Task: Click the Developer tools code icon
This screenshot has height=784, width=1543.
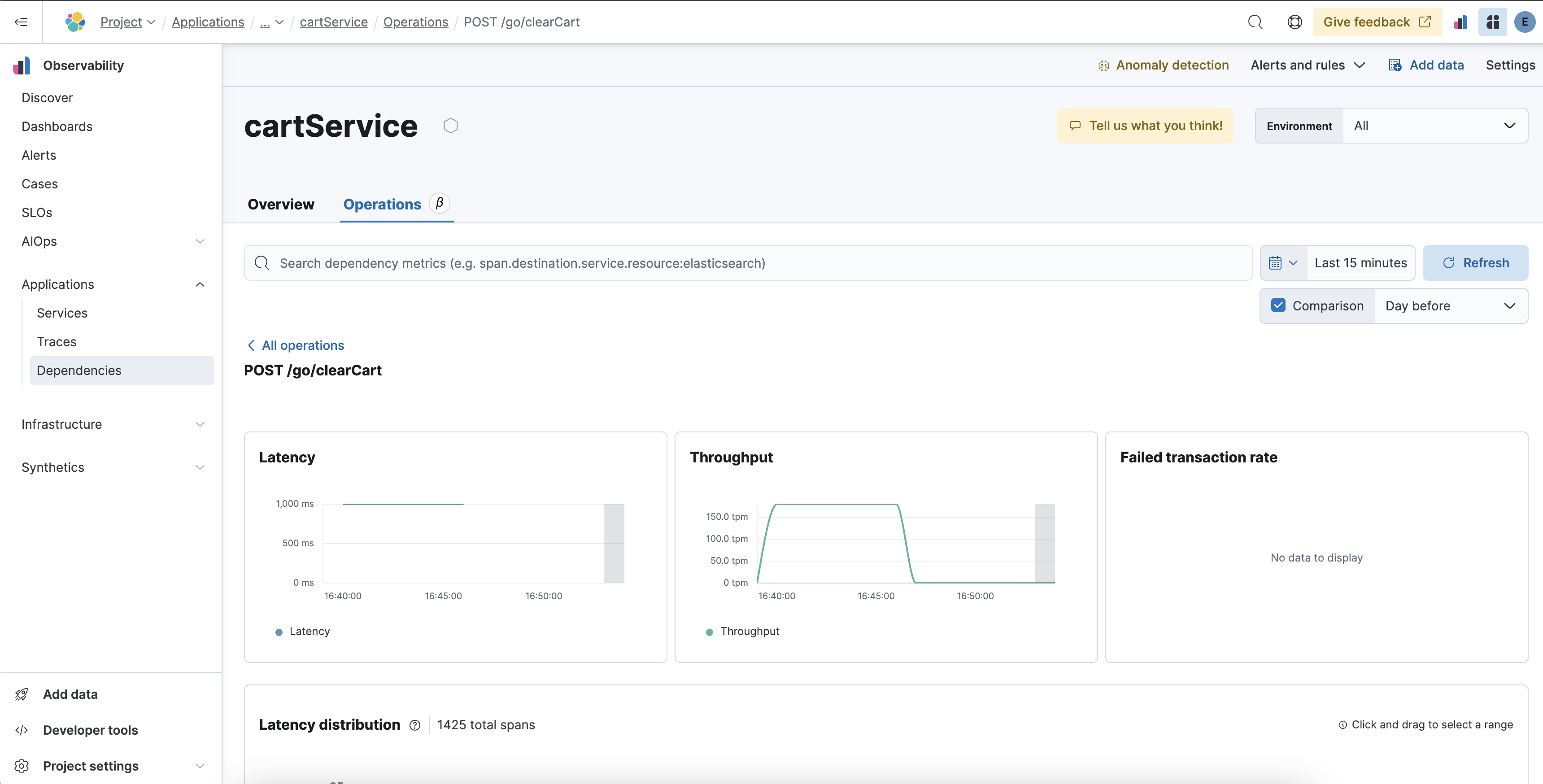Action: (22, 730)
